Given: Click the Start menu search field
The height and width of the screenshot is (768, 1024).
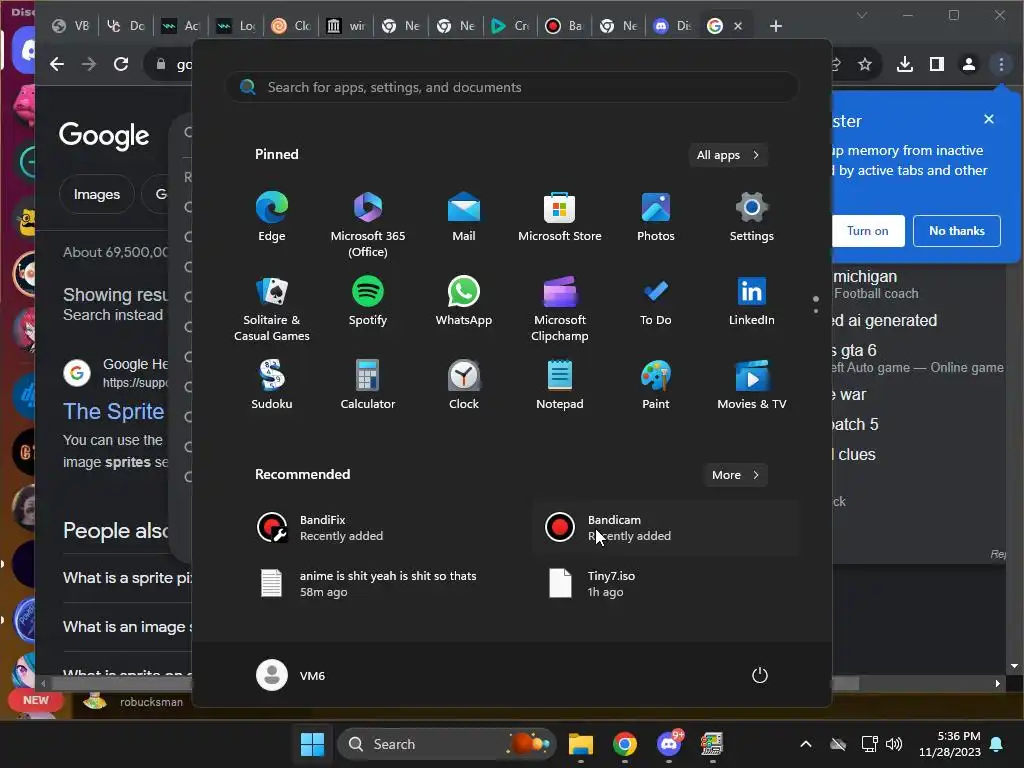Looking at the screenshot, I should (x=513, y=88).
